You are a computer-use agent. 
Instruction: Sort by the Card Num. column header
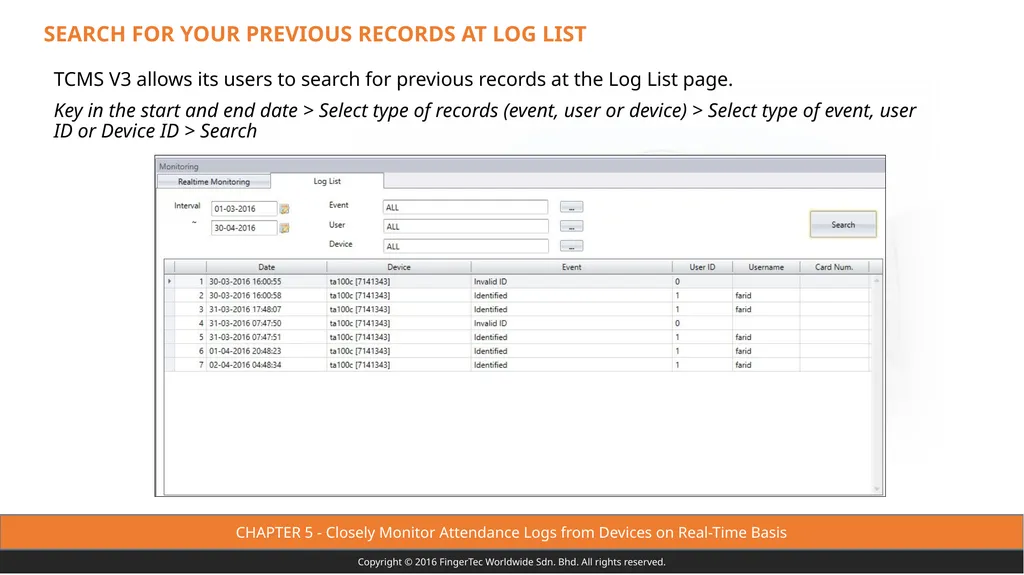[x=834, y=267]
